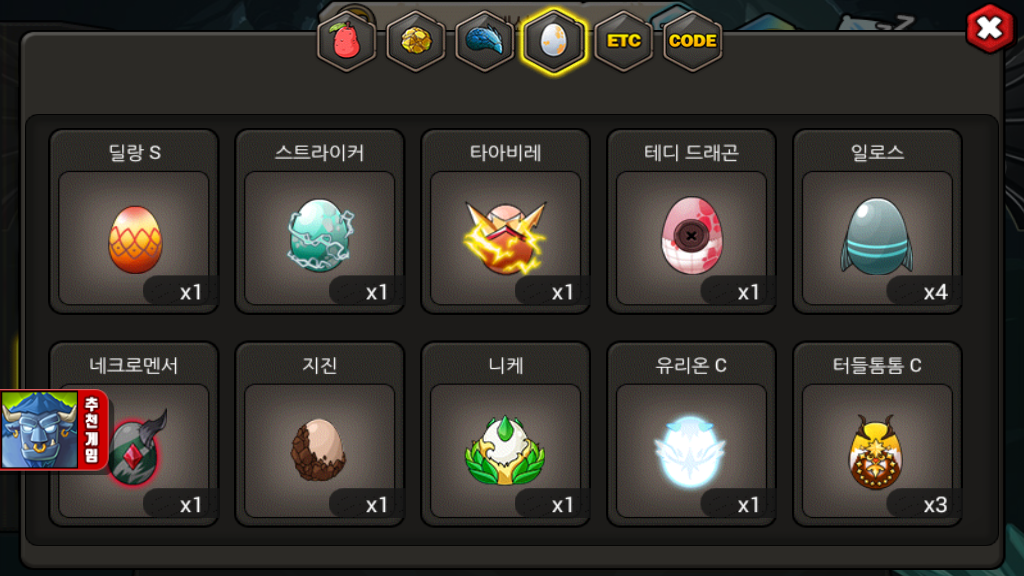Open the 추천게임 recommended game banner
Image resolution: width=1024 pixels, height=576 pixels.
(x=54, y=430)
